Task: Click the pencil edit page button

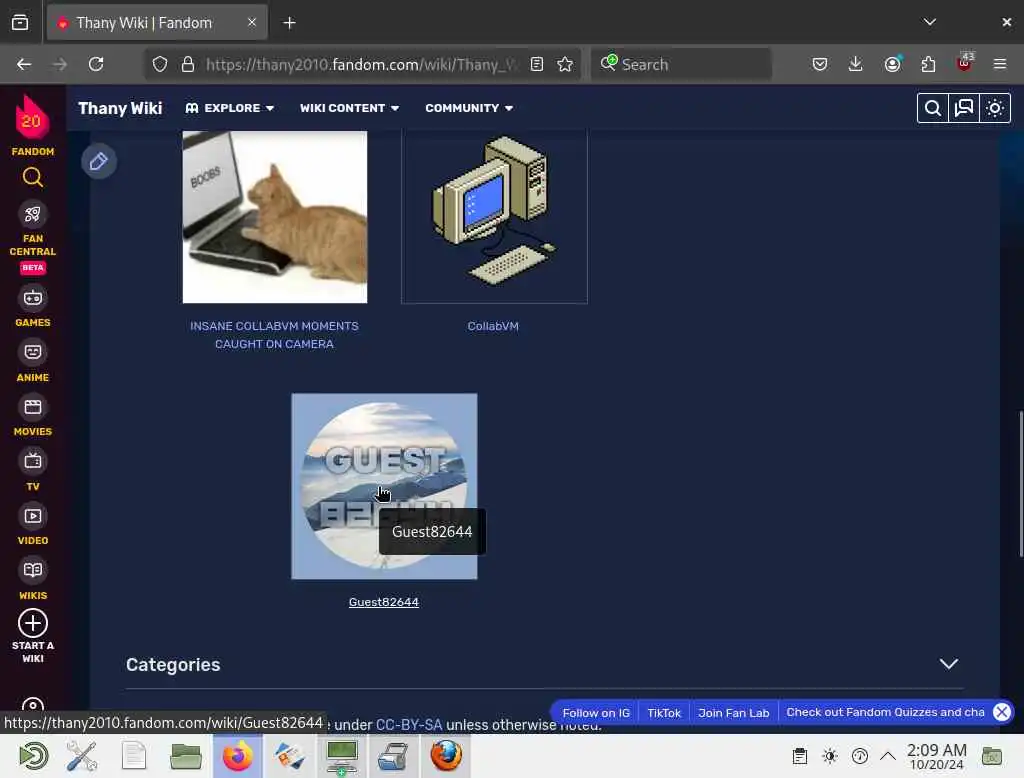Action: [99, 161]
